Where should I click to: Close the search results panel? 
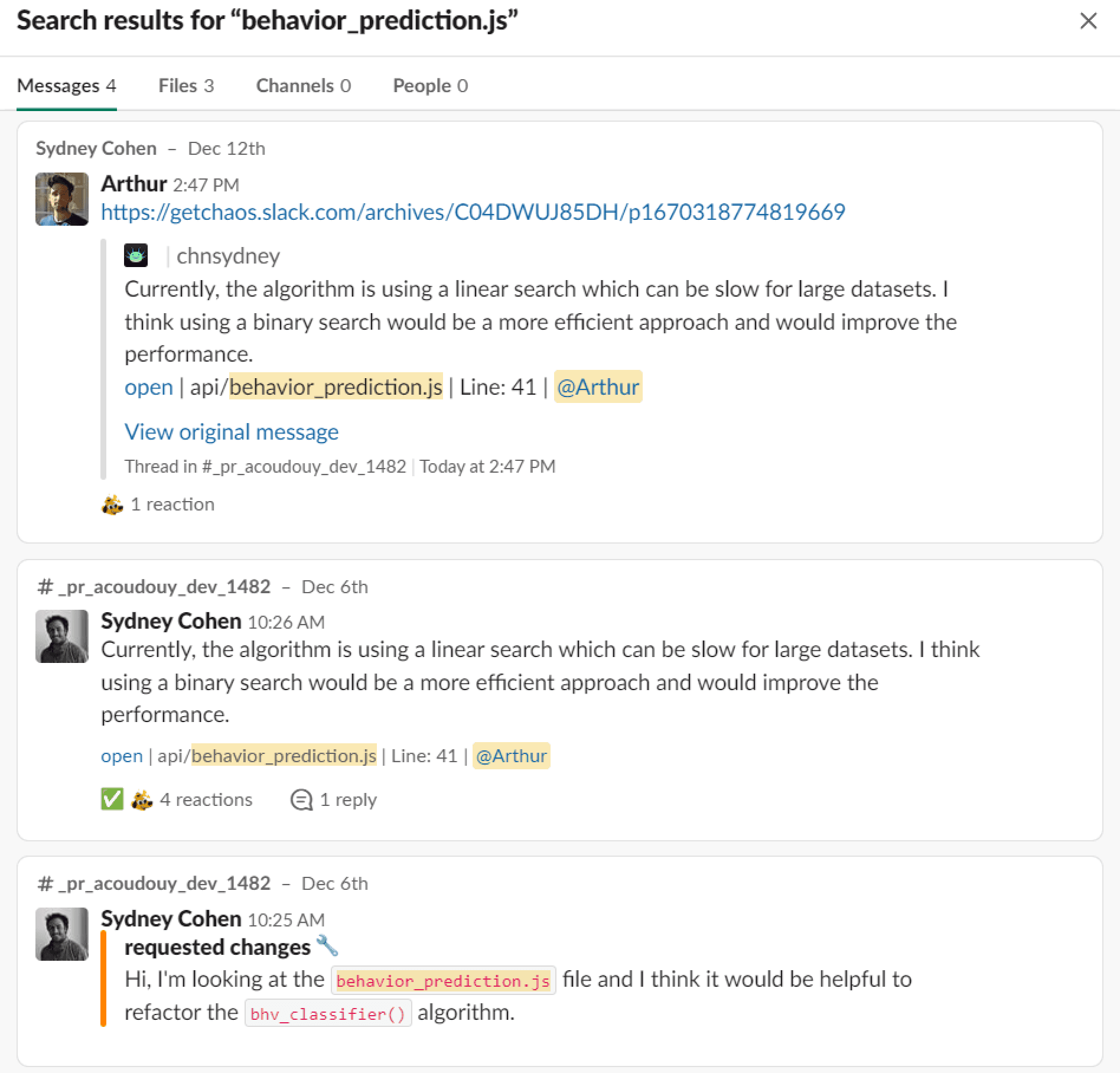pyautogui.click(x=1088, y=21)
